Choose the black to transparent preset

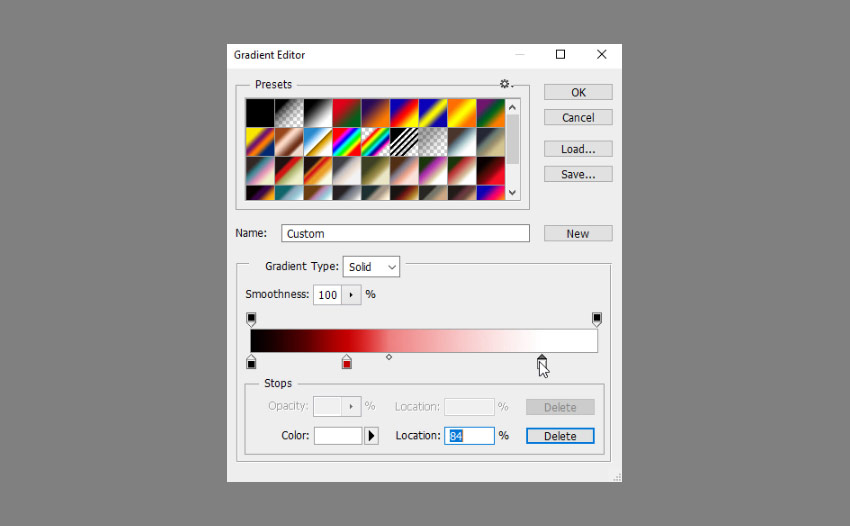click(289, 113)
